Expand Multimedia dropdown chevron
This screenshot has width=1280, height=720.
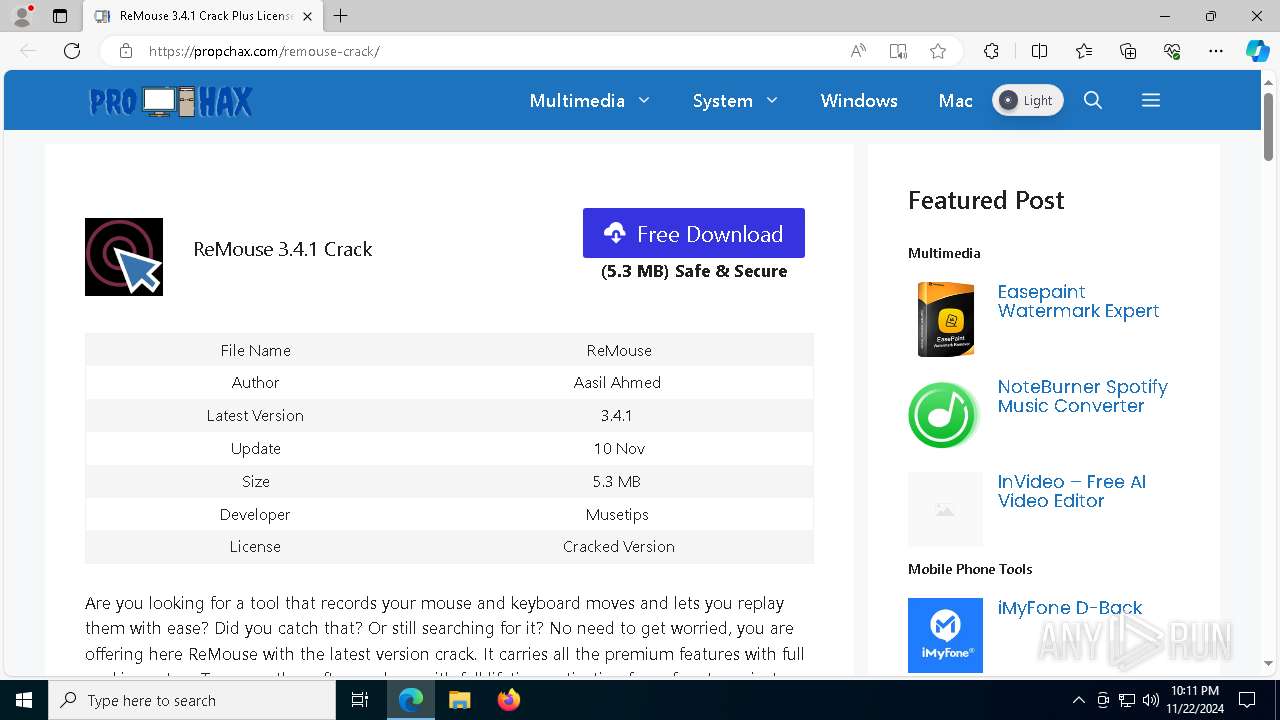(644, 100)
